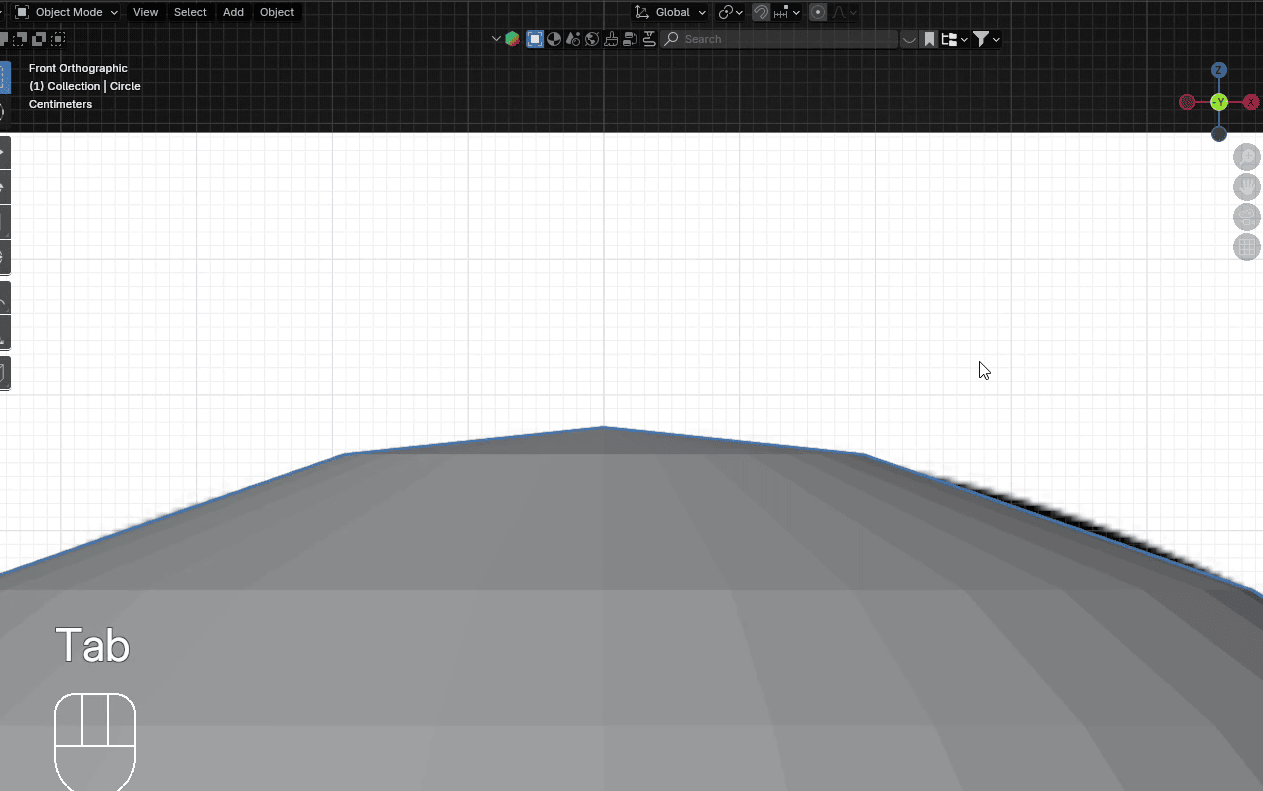Viewport: 1263px width, 791px height.
Task: Switch perspective/orthographic with the grid icon
Action: (1247, 247)
